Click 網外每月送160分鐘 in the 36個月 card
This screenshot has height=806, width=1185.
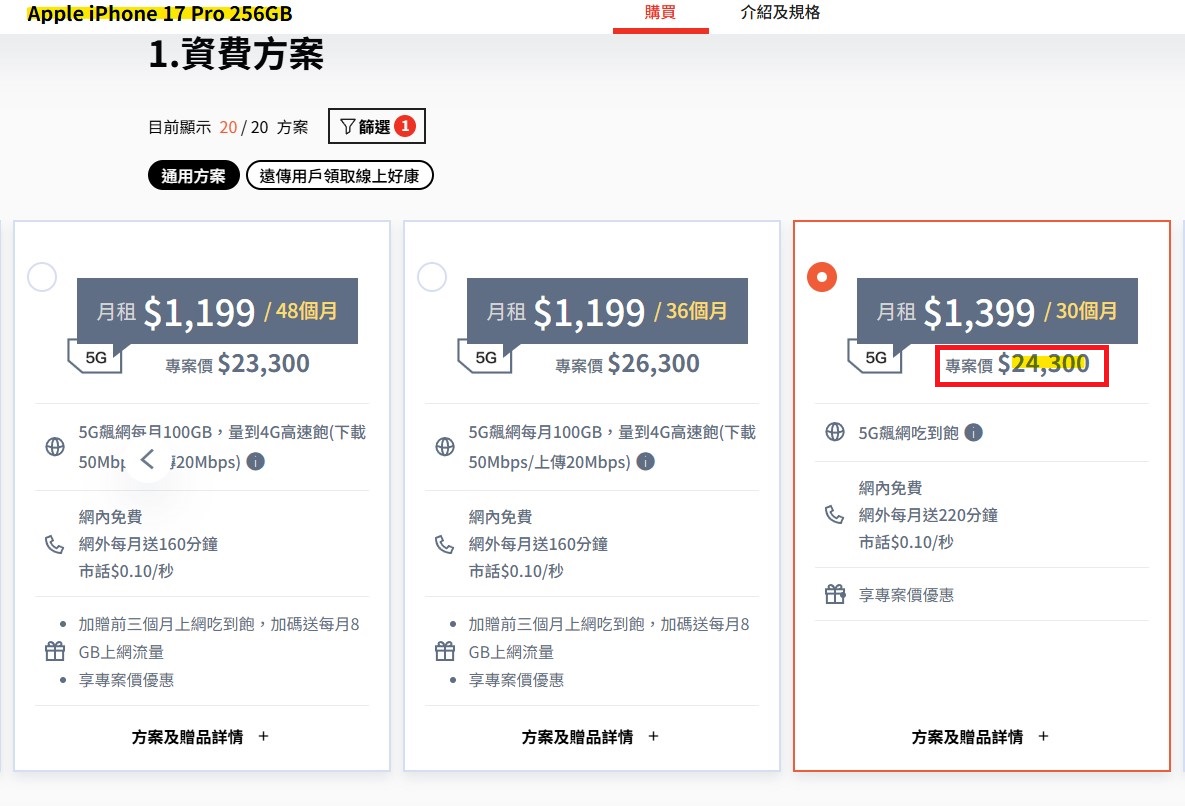[x=538, y=544]
